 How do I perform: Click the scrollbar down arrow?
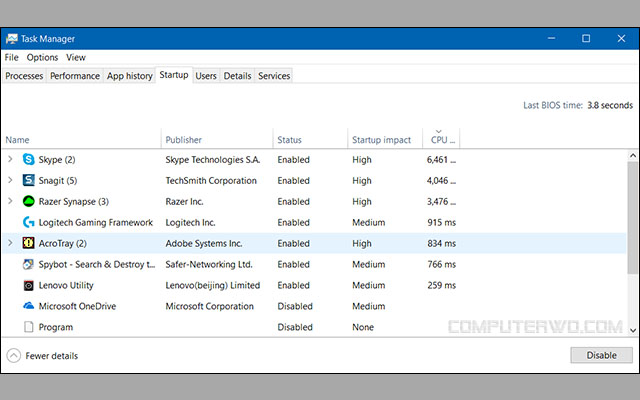(x=633, y=330)
